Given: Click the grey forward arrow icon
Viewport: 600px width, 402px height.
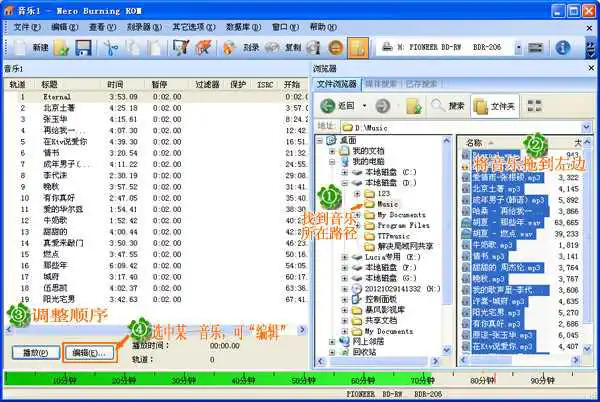Looking at the screenshot, I should (382, 106).
